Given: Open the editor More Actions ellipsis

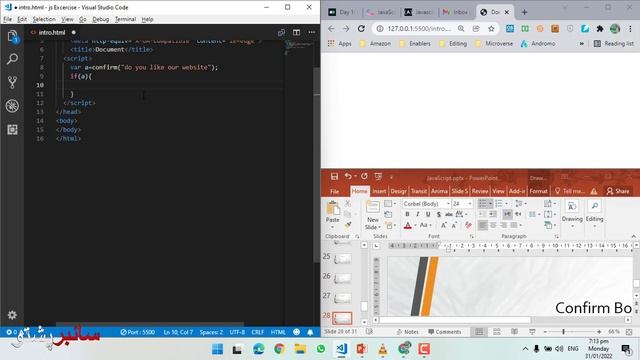Looking at the screenshot, I should (x=312, y=32).
